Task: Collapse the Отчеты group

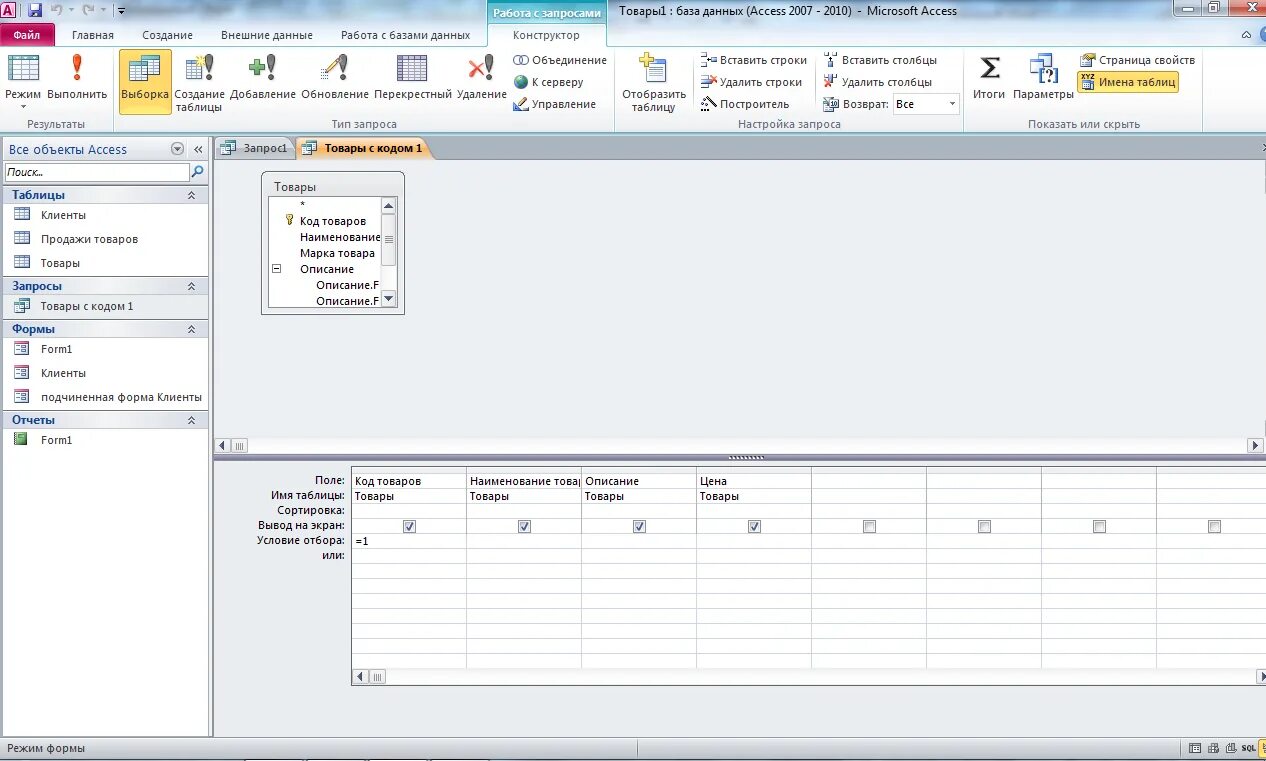Action: click(191, 420)
